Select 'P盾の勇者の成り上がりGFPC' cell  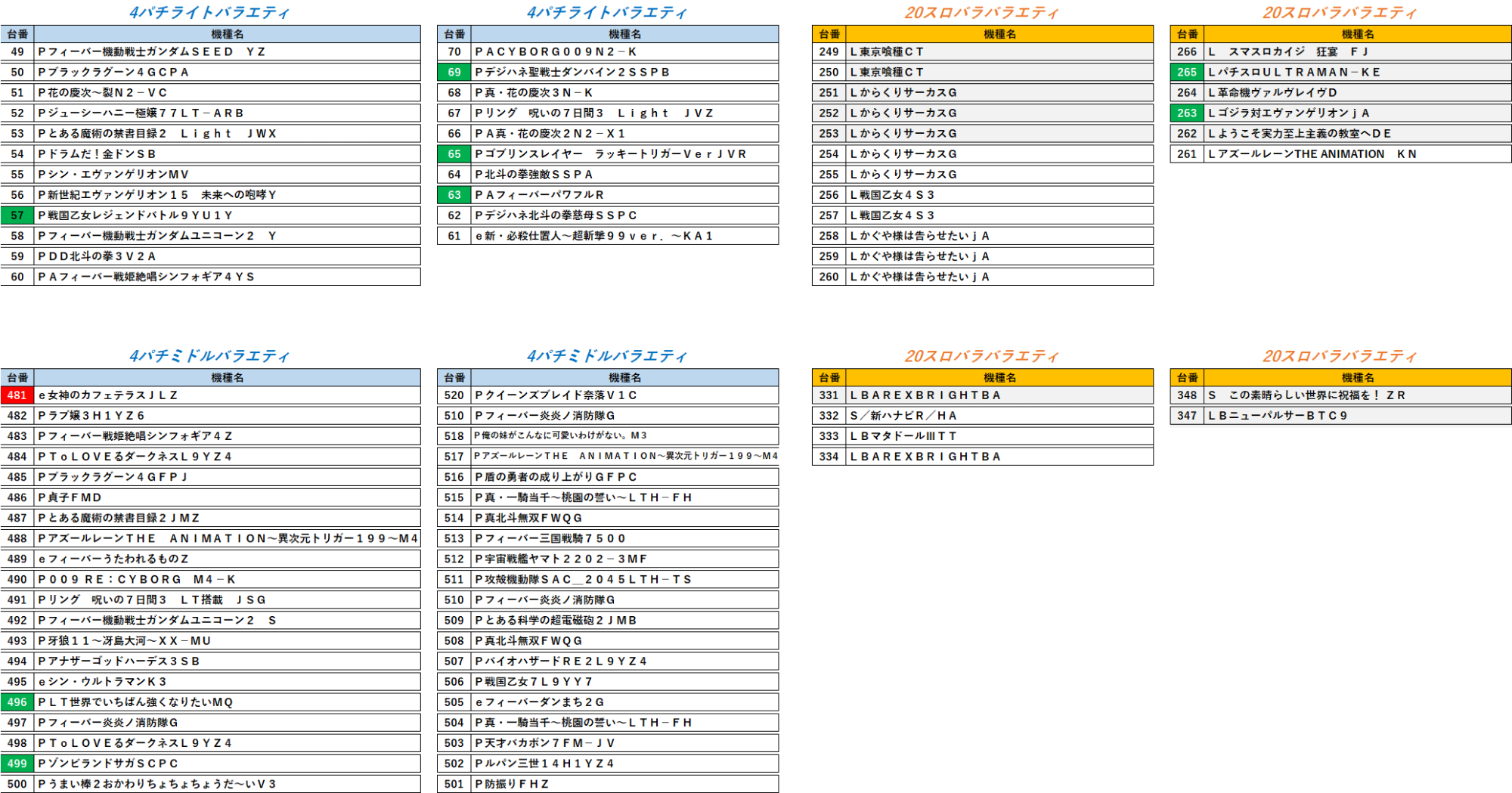625,477
